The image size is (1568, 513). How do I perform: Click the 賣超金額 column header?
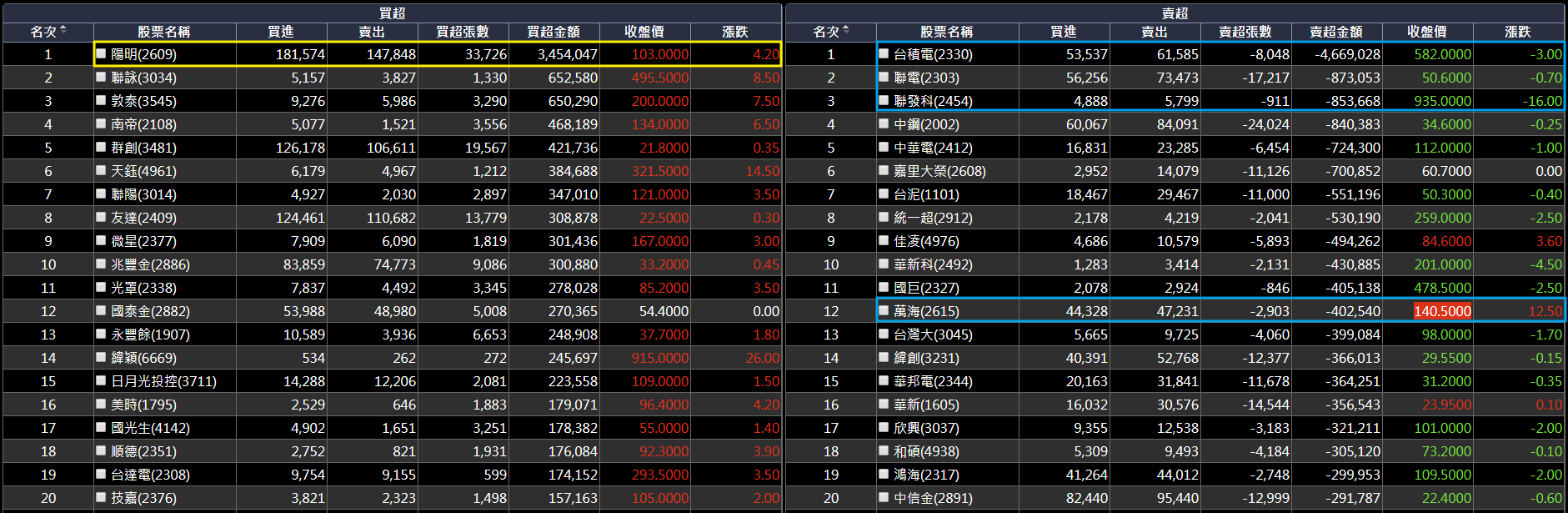(1336, 32)
